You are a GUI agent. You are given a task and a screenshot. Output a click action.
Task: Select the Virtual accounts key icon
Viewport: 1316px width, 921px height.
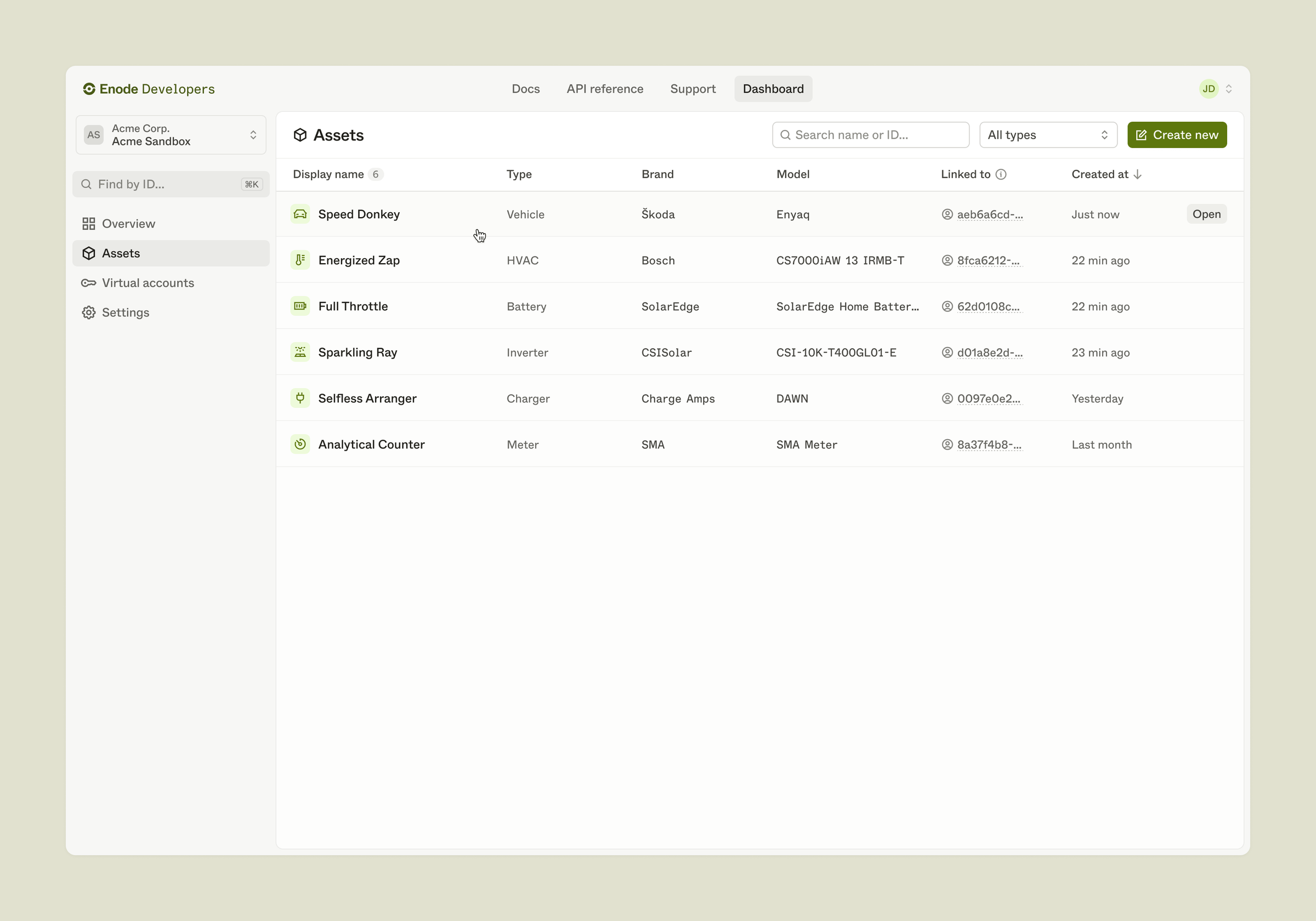tap(89, 282)
